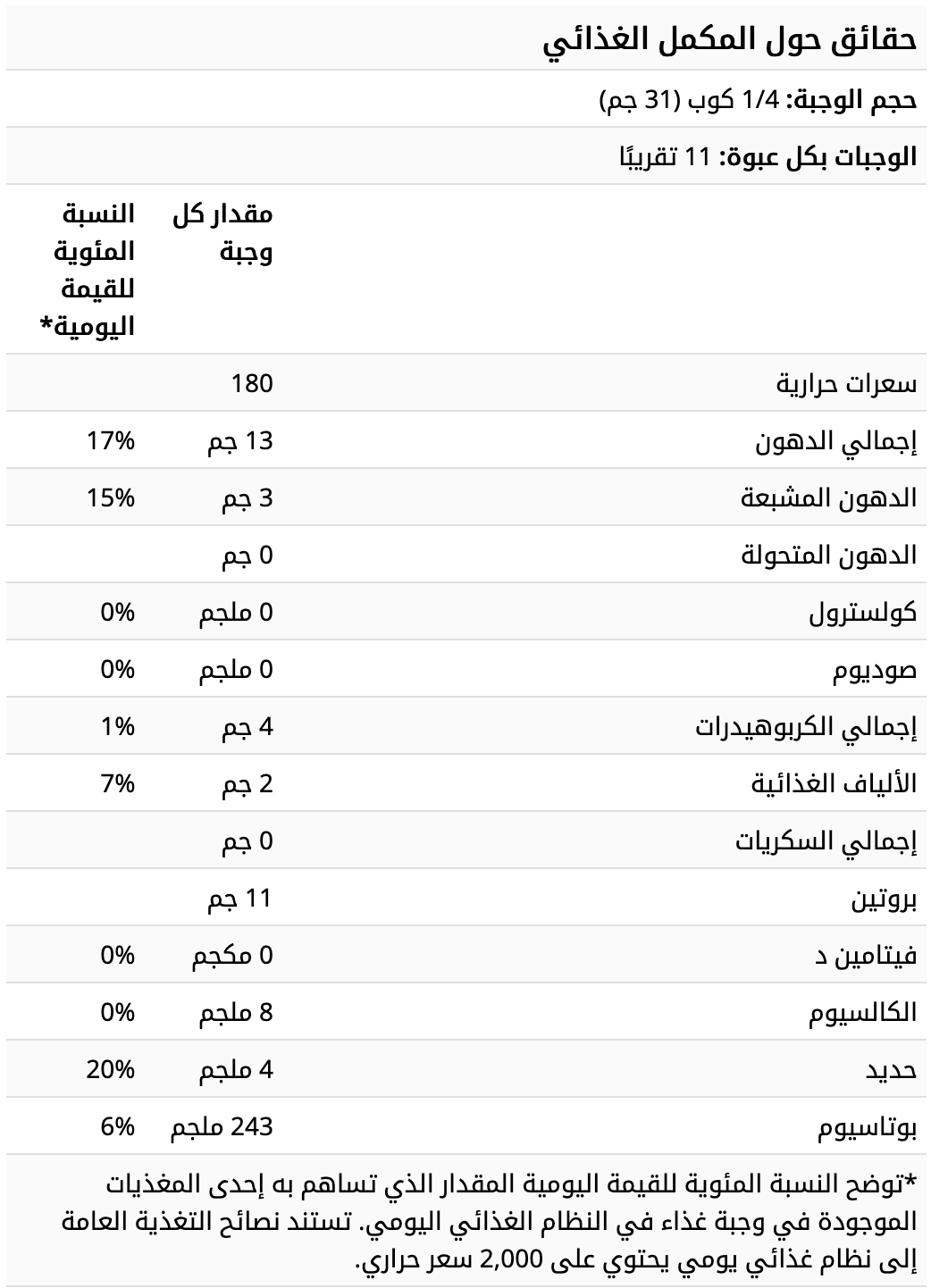Click the 17% daily value for total fat
Screen dimensions: 931x1288
coord(111,440)
